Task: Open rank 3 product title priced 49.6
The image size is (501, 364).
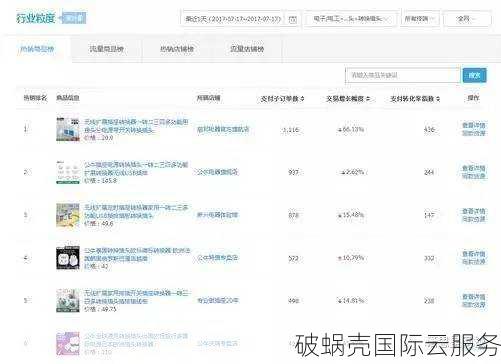Action: point(136,211)
